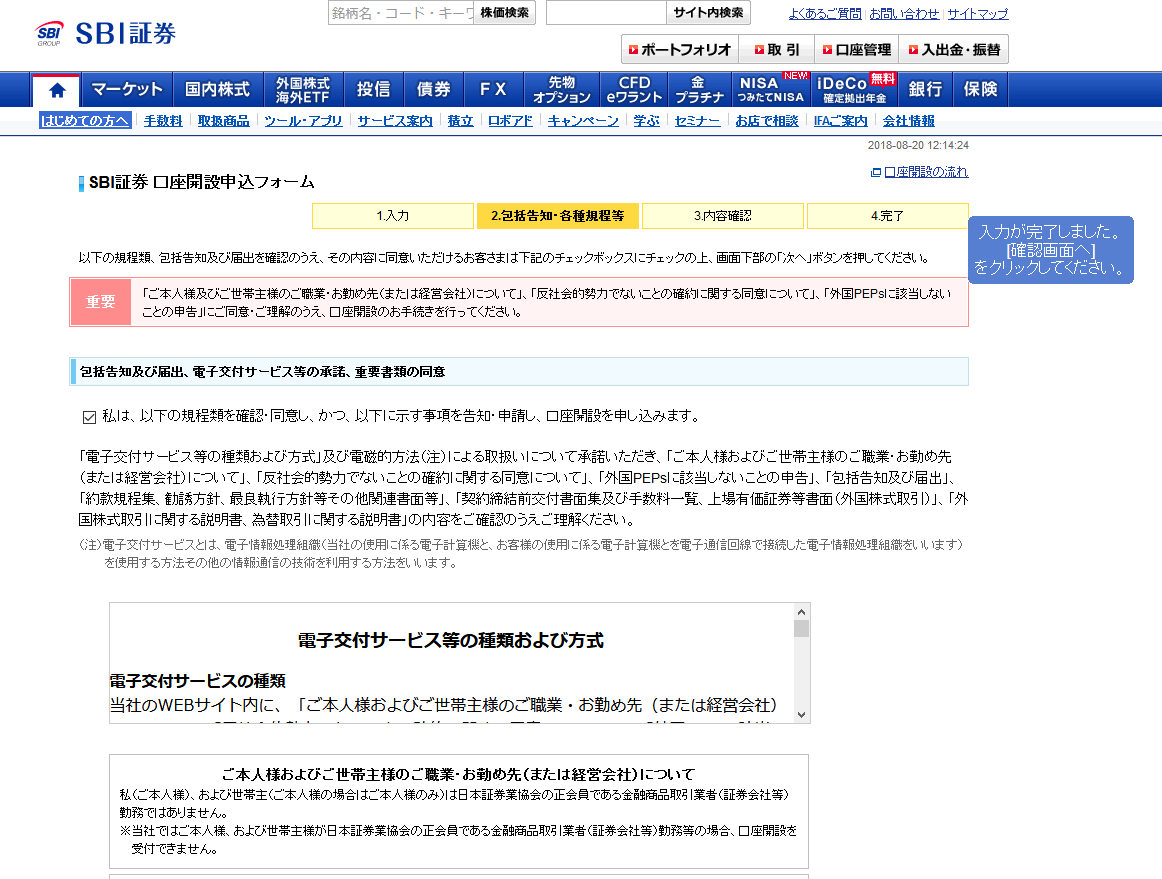The width and height of the screenshot is (1162, 879).
Task: Click scroll-down arrow of 電子交付サービス box
Action: (801, 715)
